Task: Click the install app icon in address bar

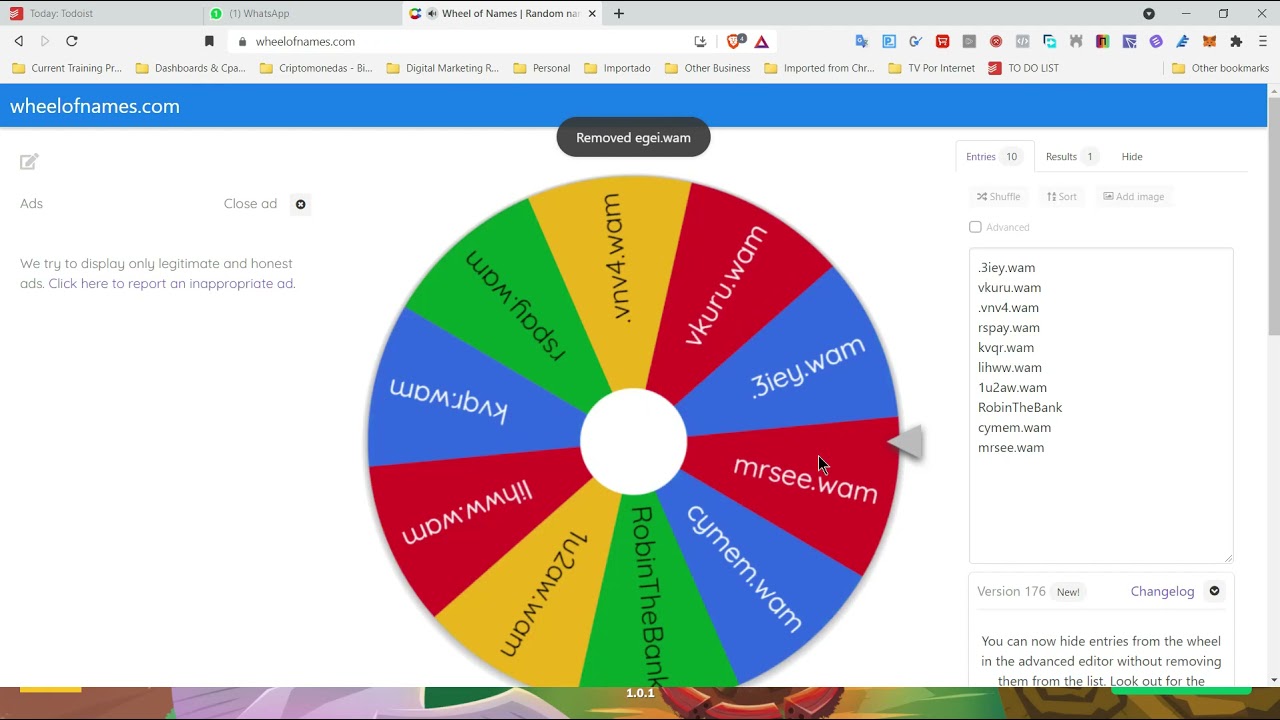Action: (700, 41)
